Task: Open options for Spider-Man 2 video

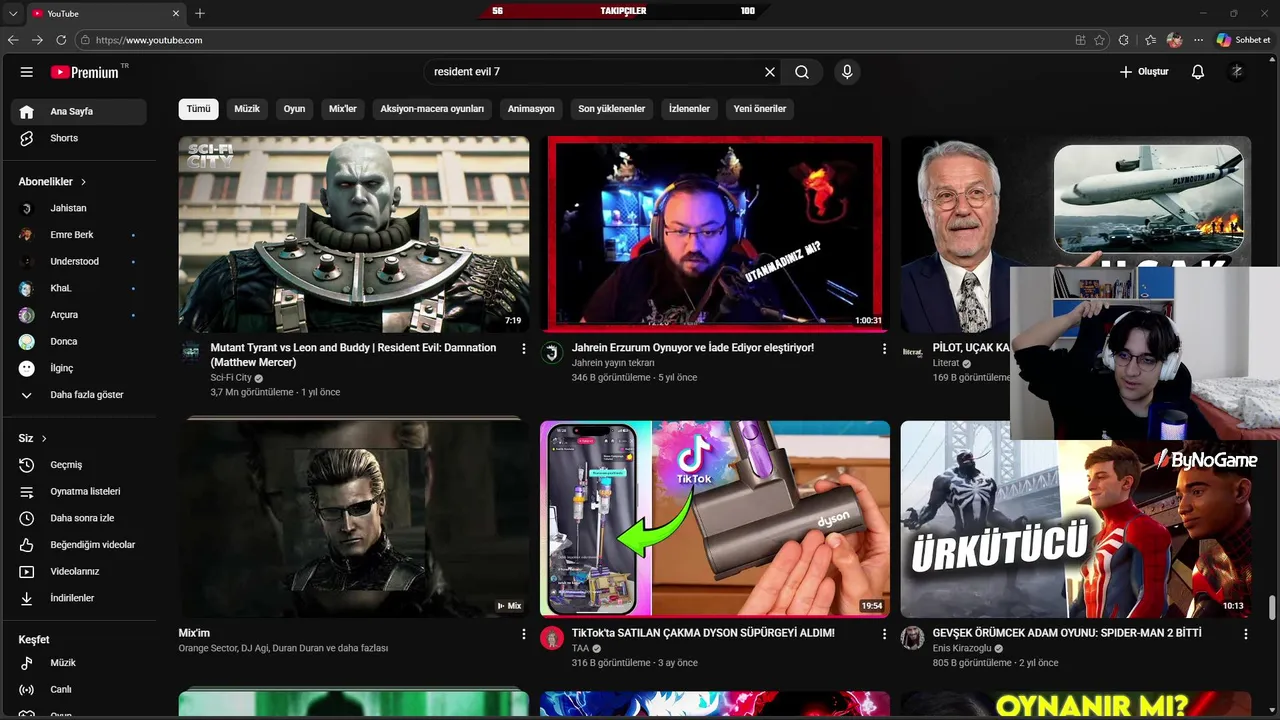Action: [x=1245, y=634]
